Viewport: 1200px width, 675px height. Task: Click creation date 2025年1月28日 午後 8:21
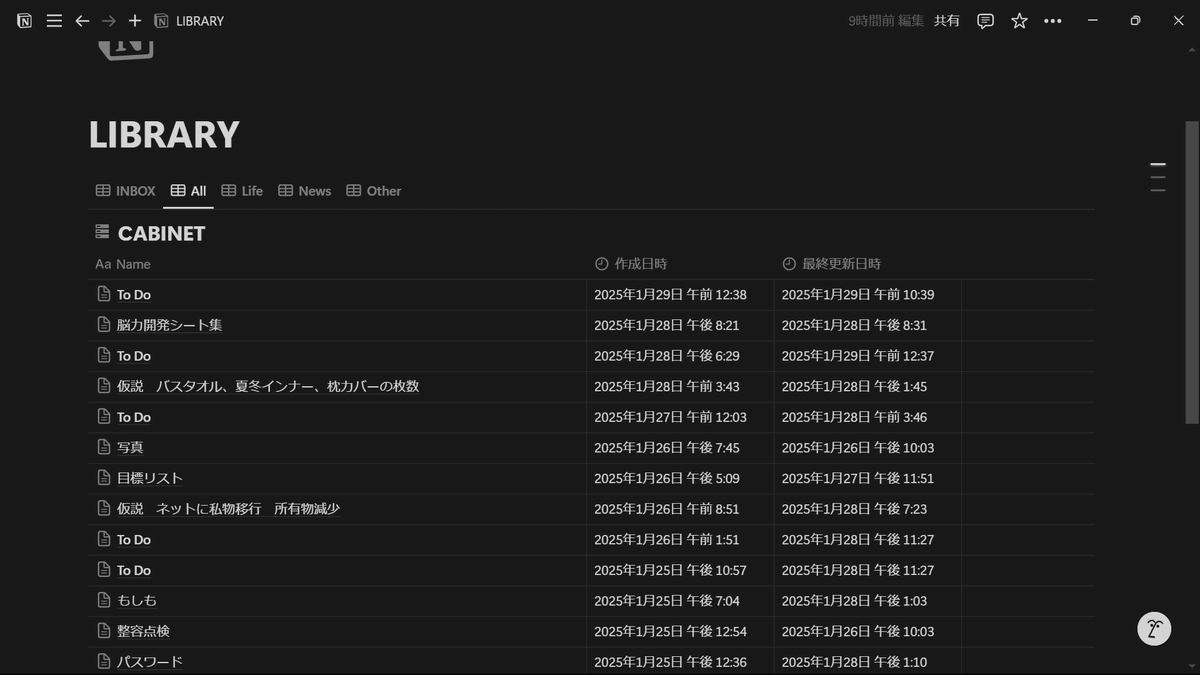(x=667, y=325)
